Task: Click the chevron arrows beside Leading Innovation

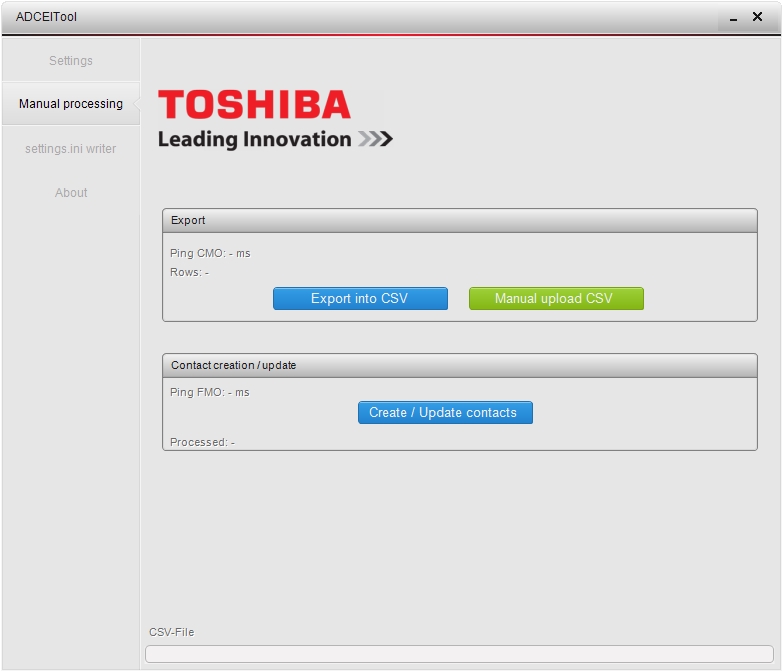Action: tap(375, 139)
